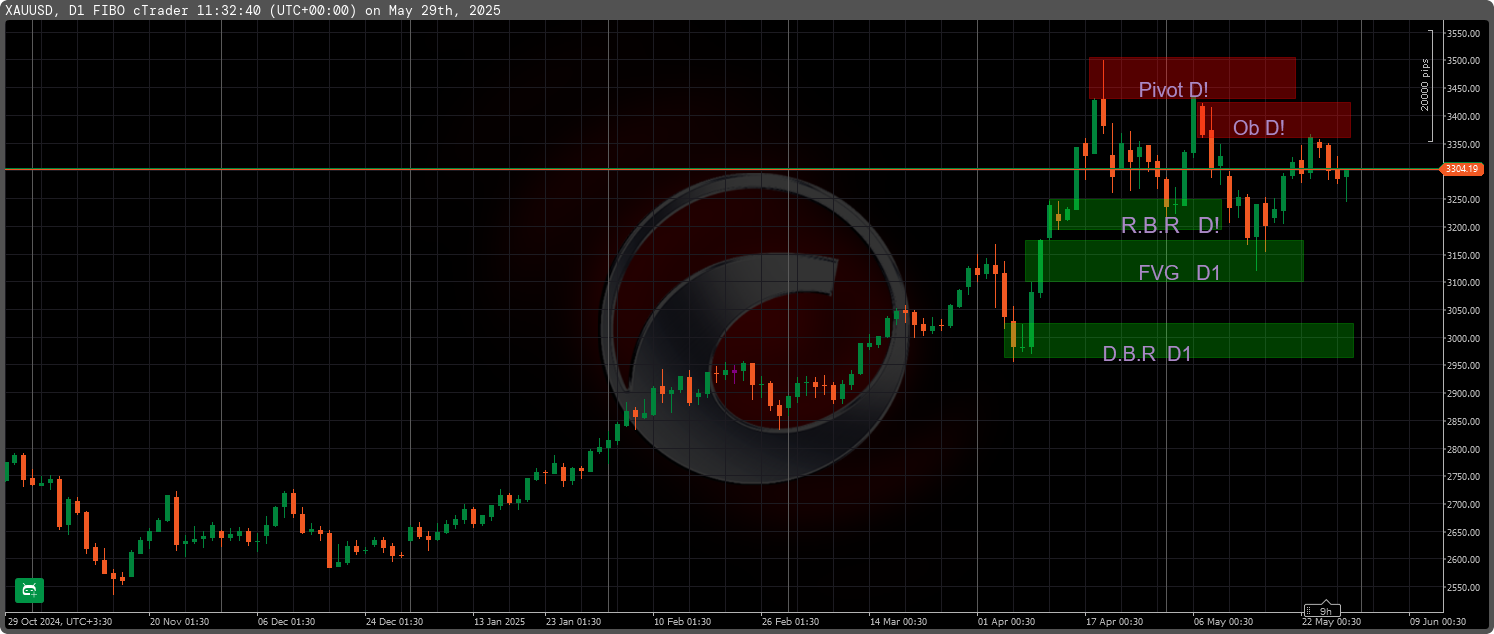
Task: Click the 3450.00 price axis label
Action: pos(1462,89)
